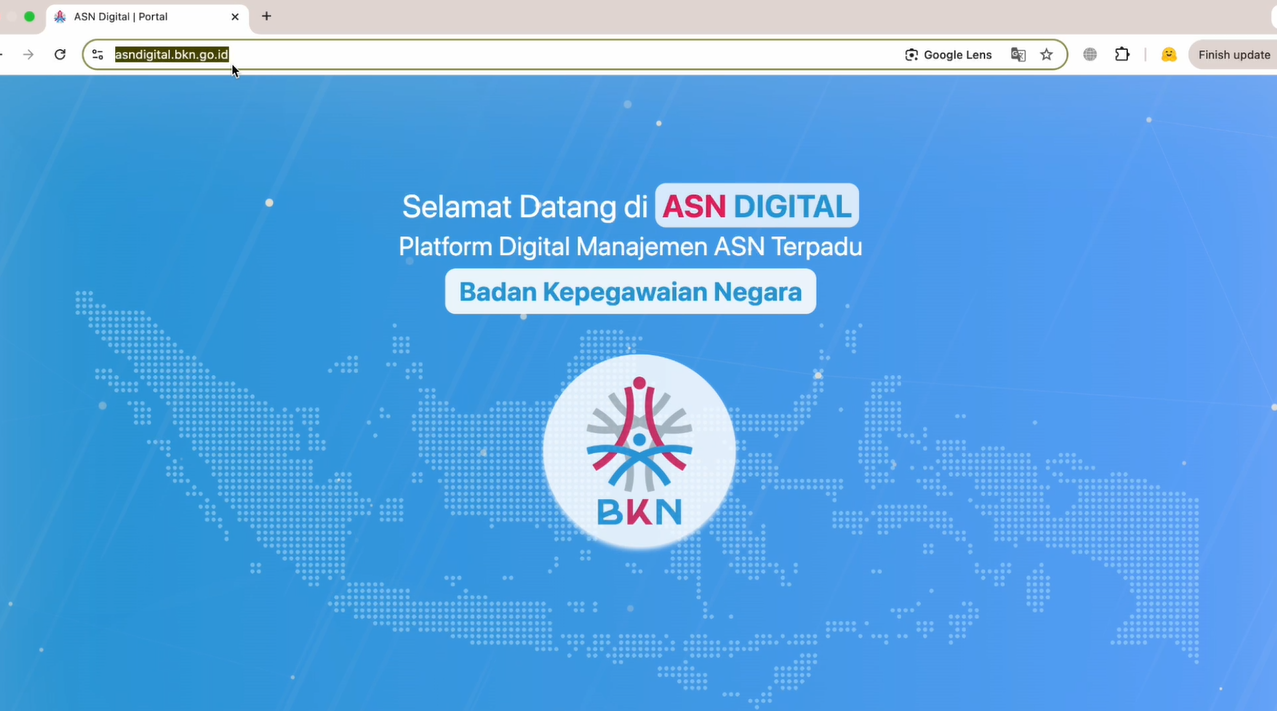Click the Selamat Datang di heading

click(x=525, y=206)
